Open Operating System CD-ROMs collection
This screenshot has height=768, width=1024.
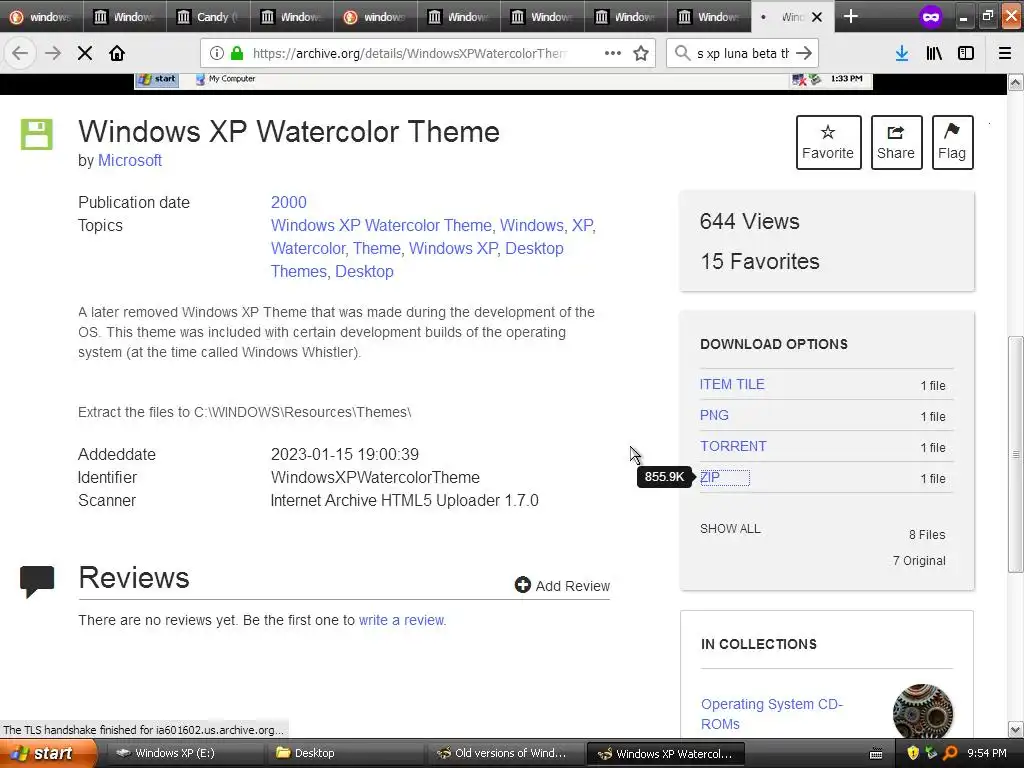(x=771, y=714)
